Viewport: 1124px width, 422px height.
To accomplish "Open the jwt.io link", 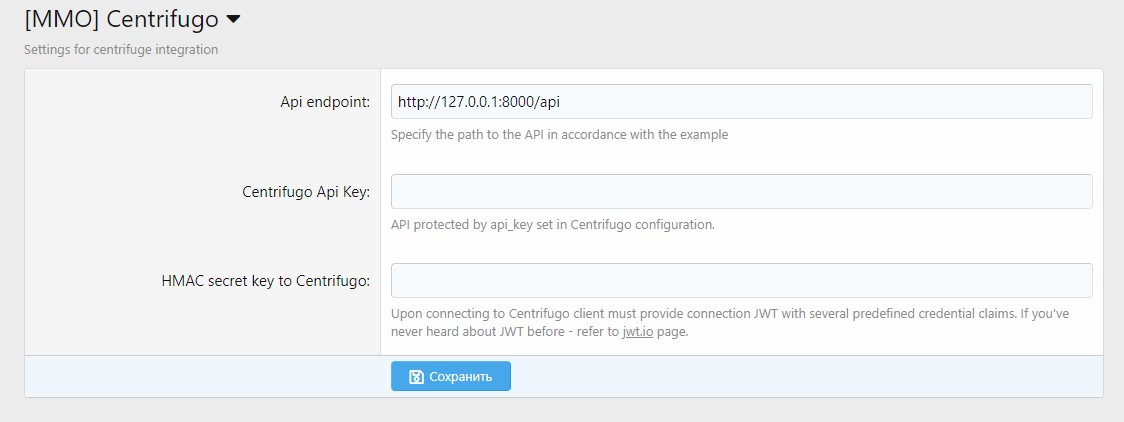I will tap(638, 332).
